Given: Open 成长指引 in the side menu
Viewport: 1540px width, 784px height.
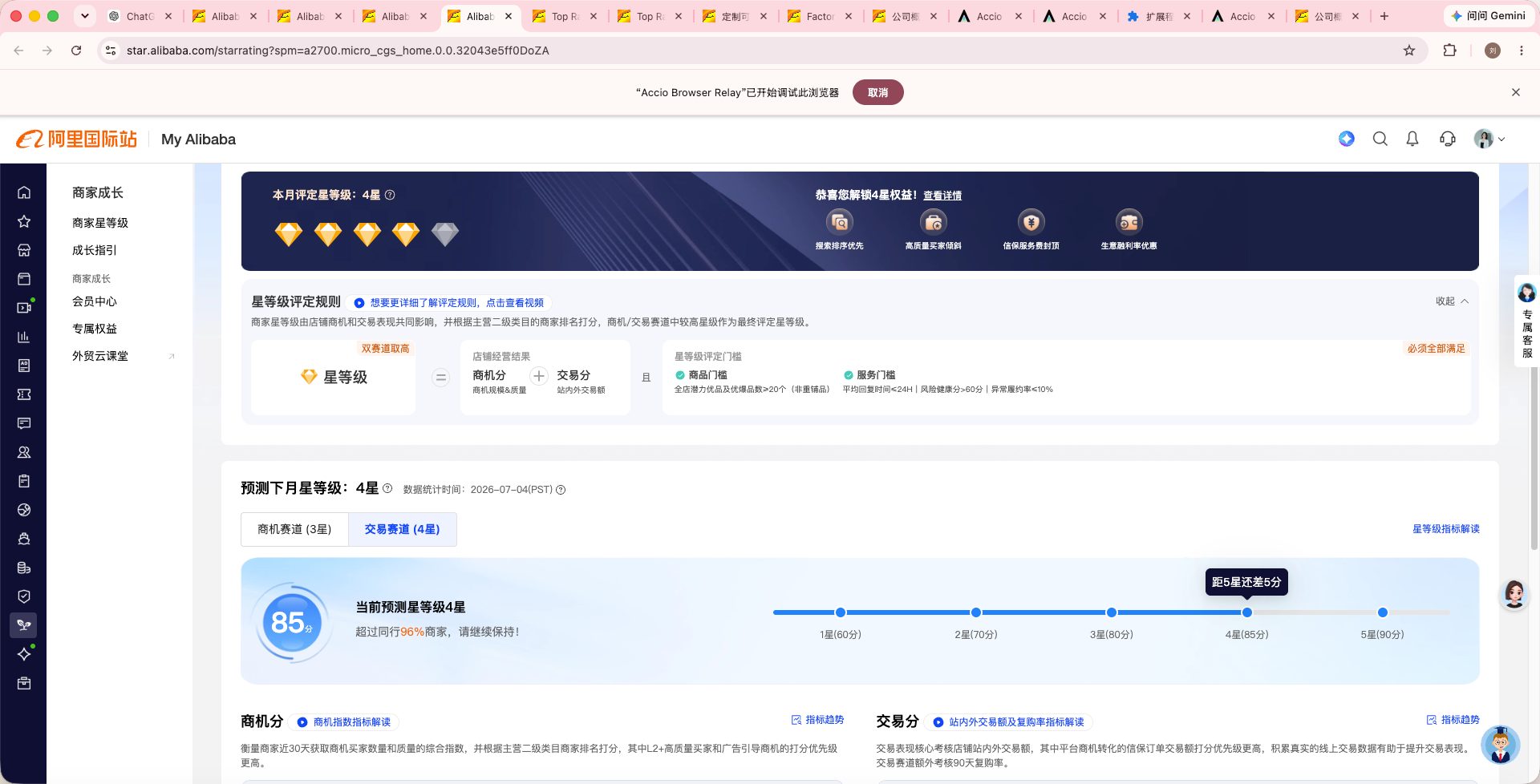Looking at the screenshot, I should pyautogui.click(x=95, y=250).
